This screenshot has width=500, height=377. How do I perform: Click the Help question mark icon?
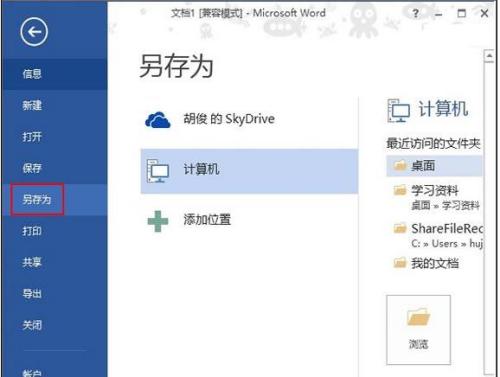(x=415, y=13)
